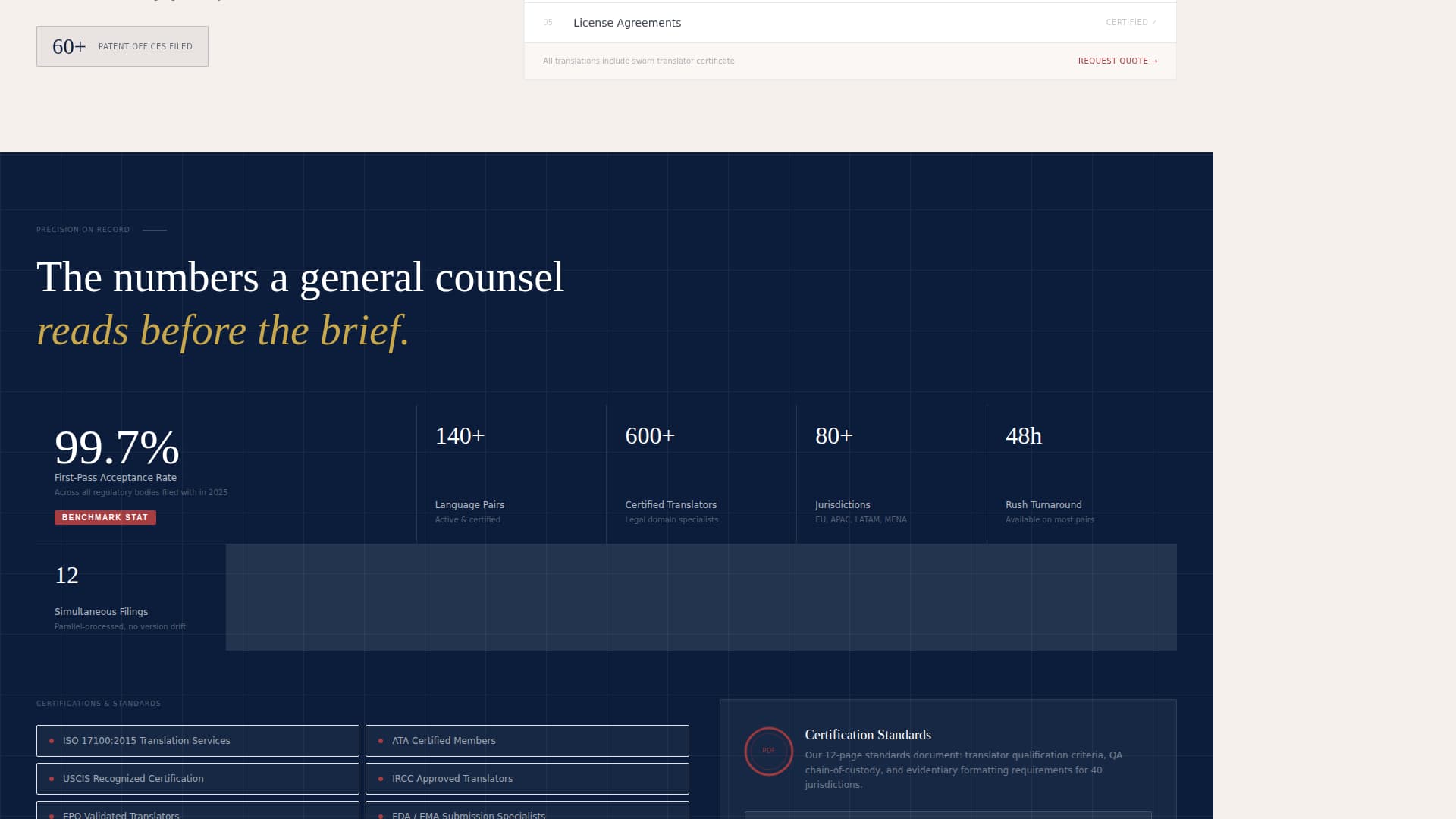Click the 12 Simultaneous Filings stat
Viewport: 1456px width, 819px height.
point(130,598)
